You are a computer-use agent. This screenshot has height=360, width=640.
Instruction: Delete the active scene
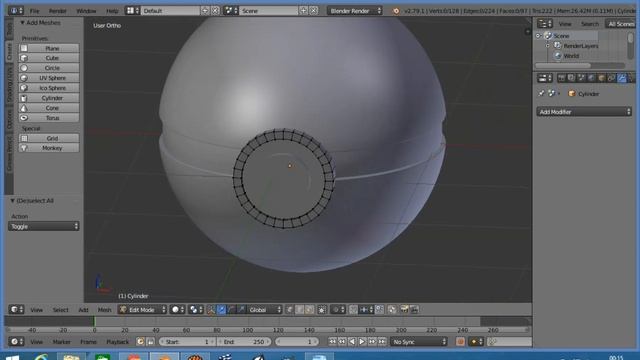(313, 11)
